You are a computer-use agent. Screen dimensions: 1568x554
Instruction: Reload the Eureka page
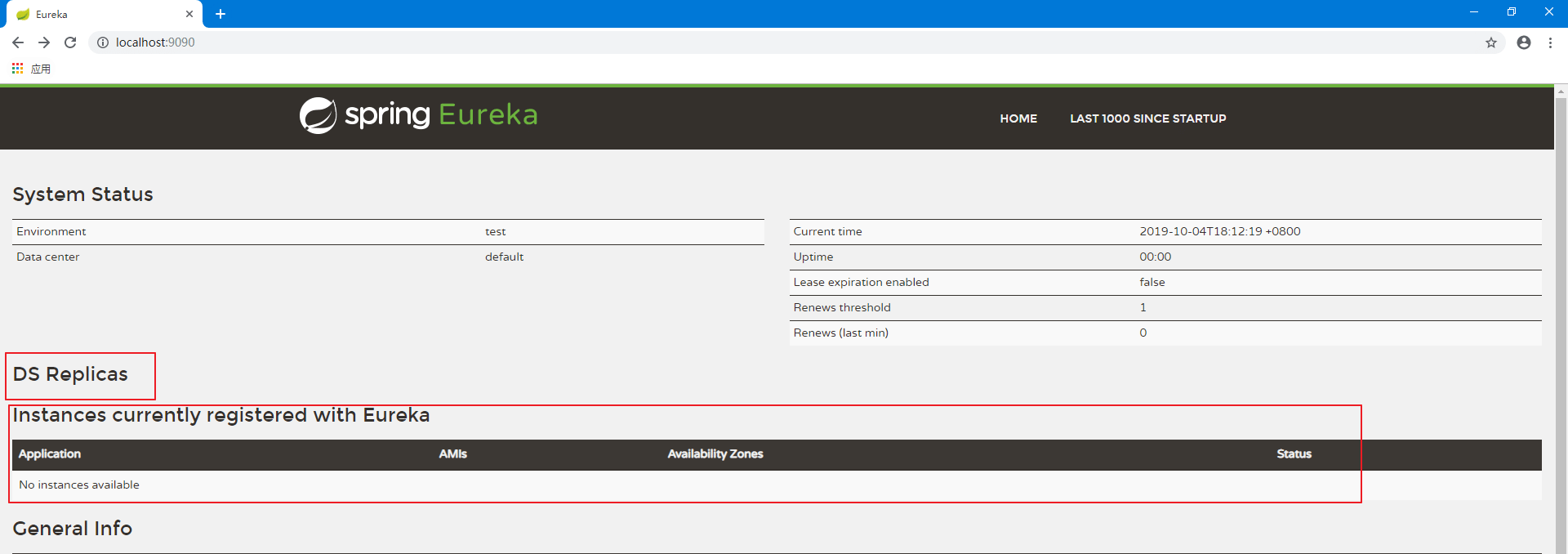coord(70,42)
